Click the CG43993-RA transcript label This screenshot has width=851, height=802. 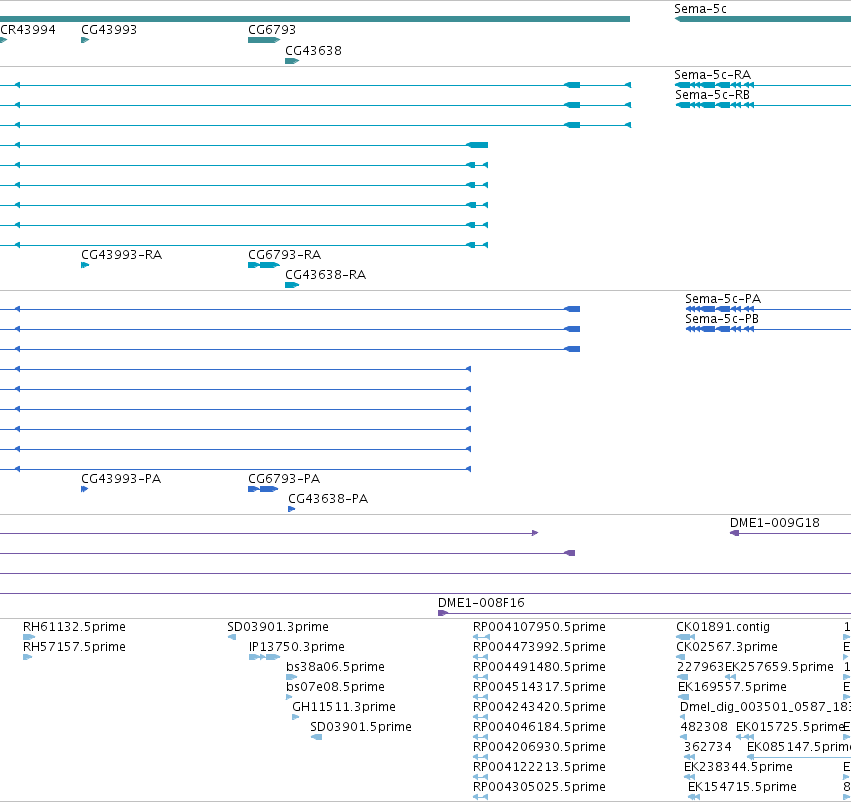point(122,254)
